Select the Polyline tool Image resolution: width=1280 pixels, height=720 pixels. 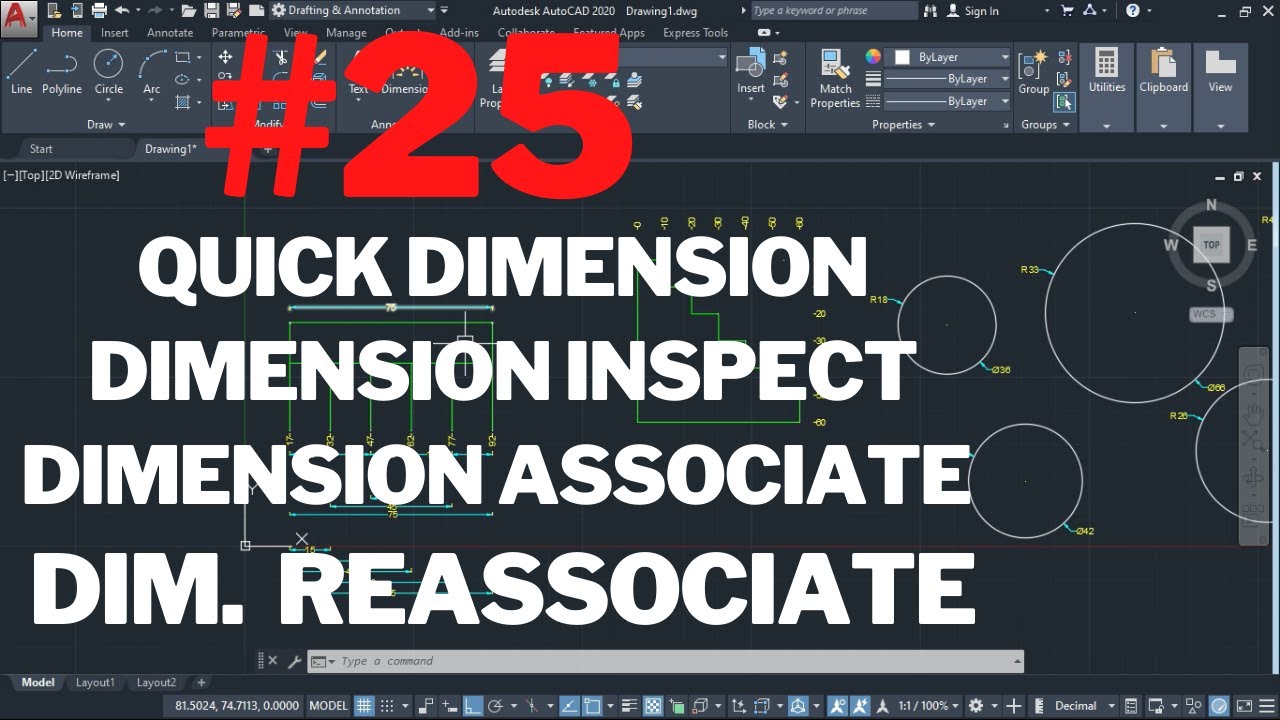pyautogui.click(x=62, y=72)
